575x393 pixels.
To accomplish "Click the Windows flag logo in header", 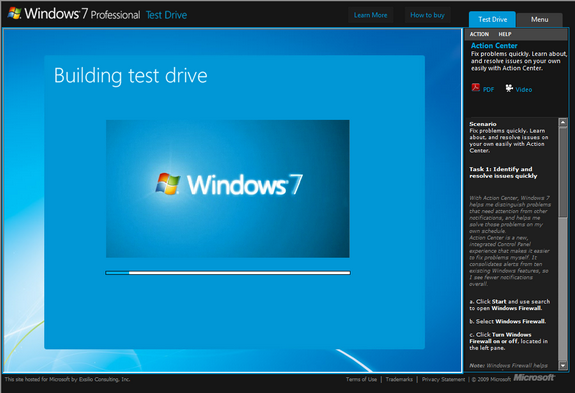I will [15, 14].
